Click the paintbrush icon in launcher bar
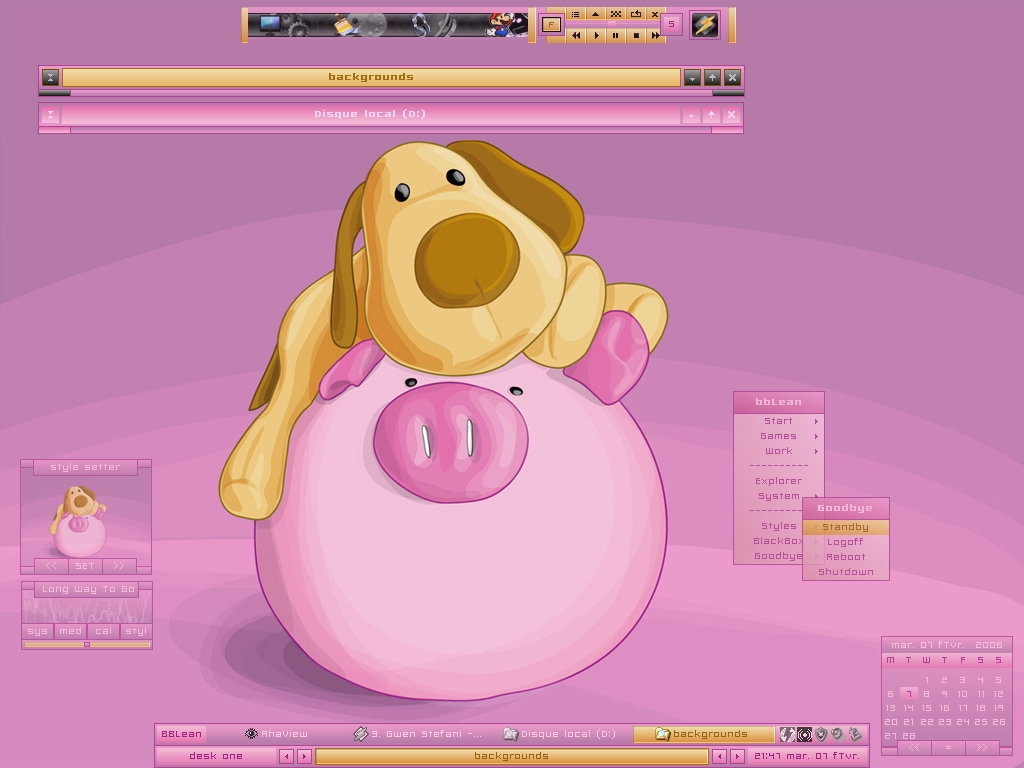The width and height of the screenshot is (1024, 768). point(343,26)
